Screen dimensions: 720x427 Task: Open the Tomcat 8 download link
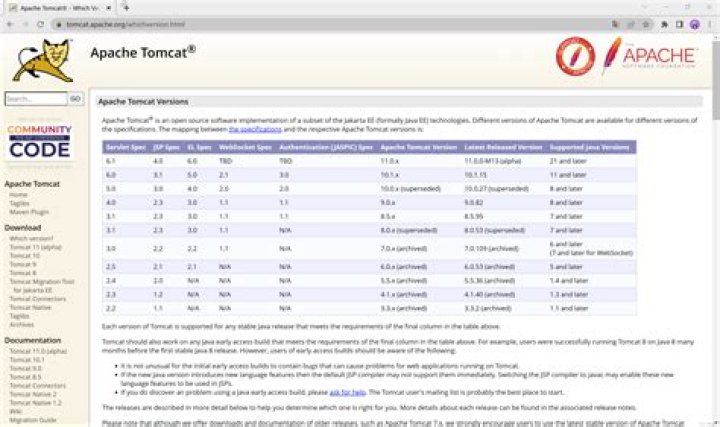pos(23,273)
